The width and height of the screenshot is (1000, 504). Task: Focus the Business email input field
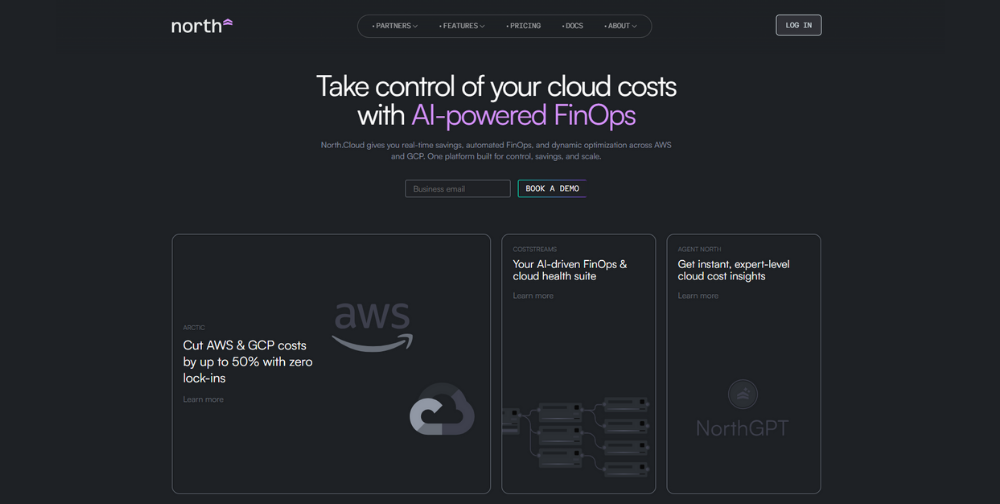(x=457, y=189)
